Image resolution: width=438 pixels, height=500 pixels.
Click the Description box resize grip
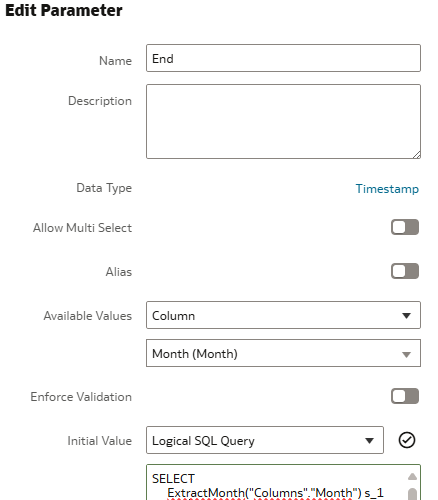pyautogui.click(x=417, y=155)
